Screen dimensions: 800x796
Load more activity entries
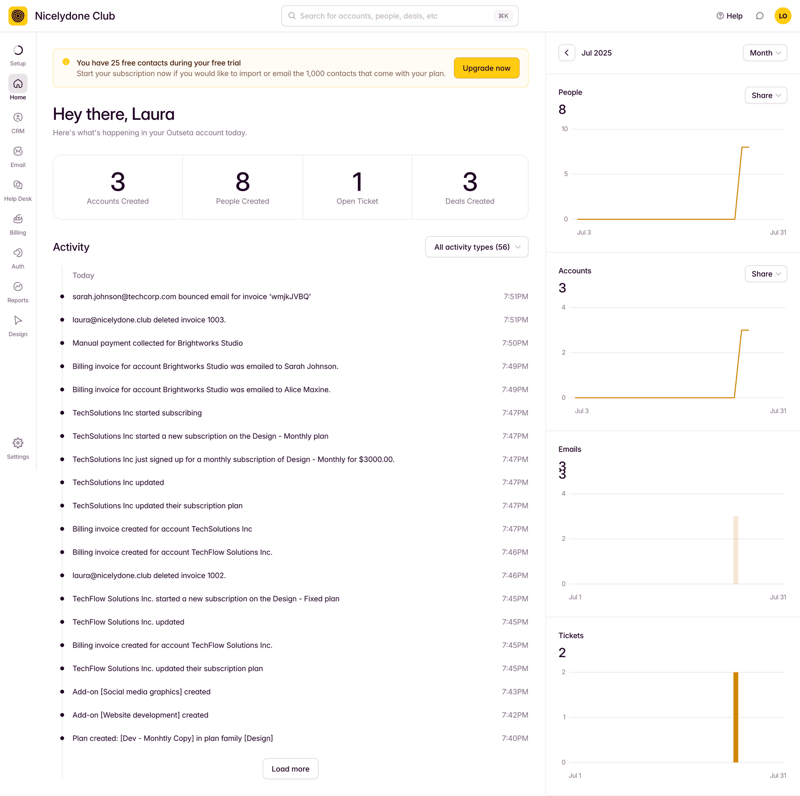tap(290, 768)
